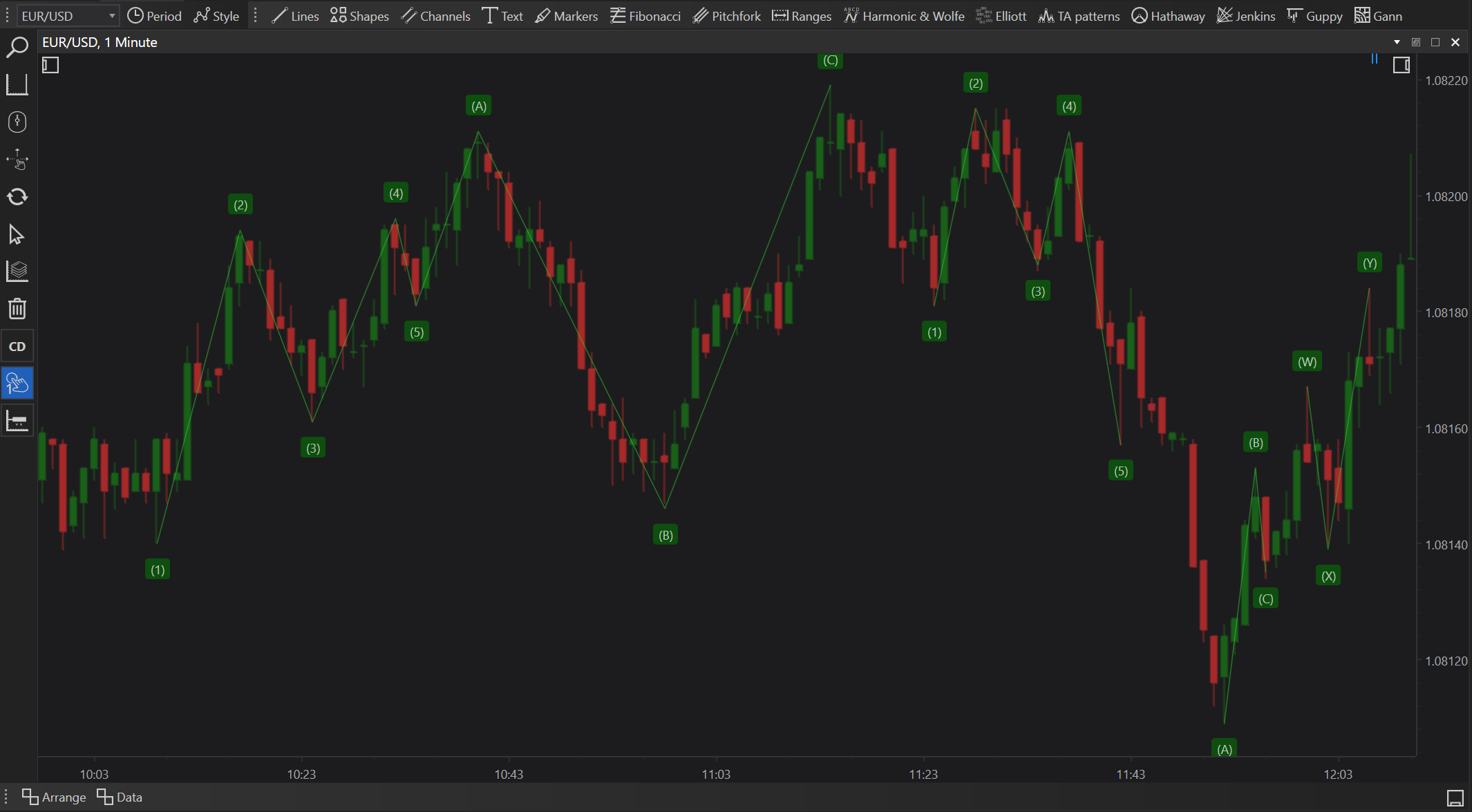Viewport: 1472px width, 812px height.
Task: Open the Fibonacci tools menu
Action: [645, 16]
